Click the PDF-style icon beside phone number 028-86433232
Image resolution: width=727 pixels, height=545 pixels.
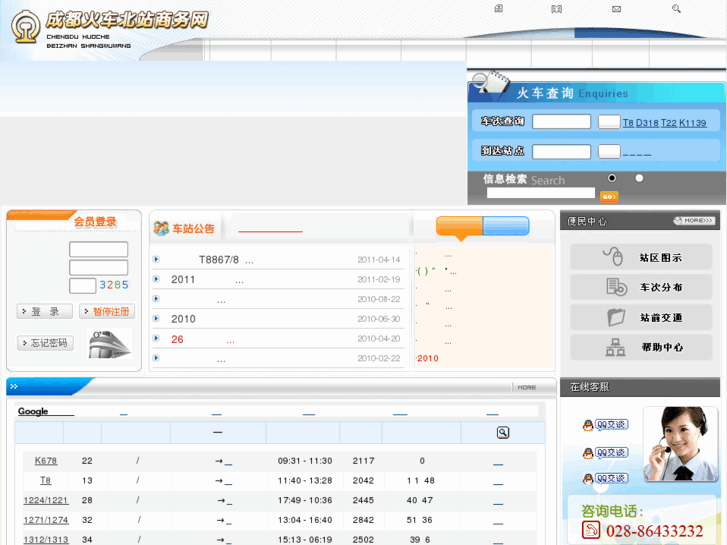point(591,530)
